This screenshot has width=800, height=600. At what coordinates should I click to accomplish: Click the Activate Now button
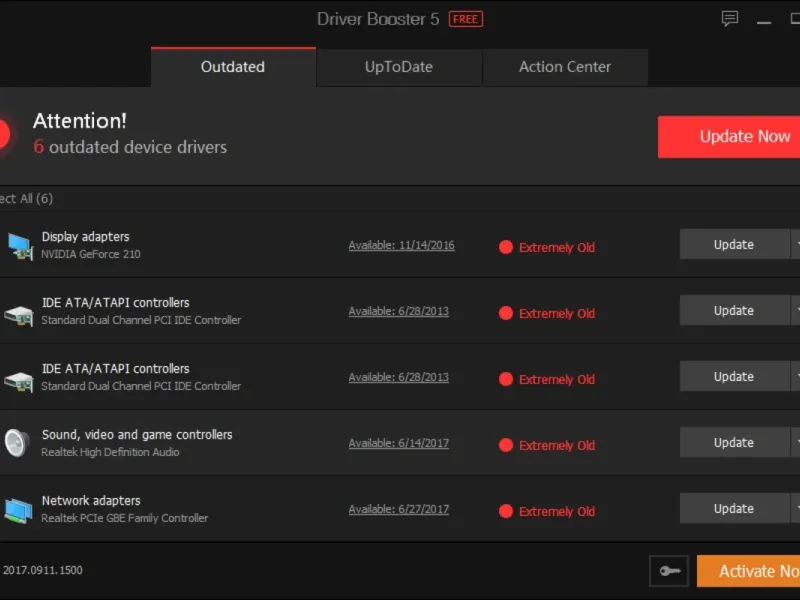point(748,571)
